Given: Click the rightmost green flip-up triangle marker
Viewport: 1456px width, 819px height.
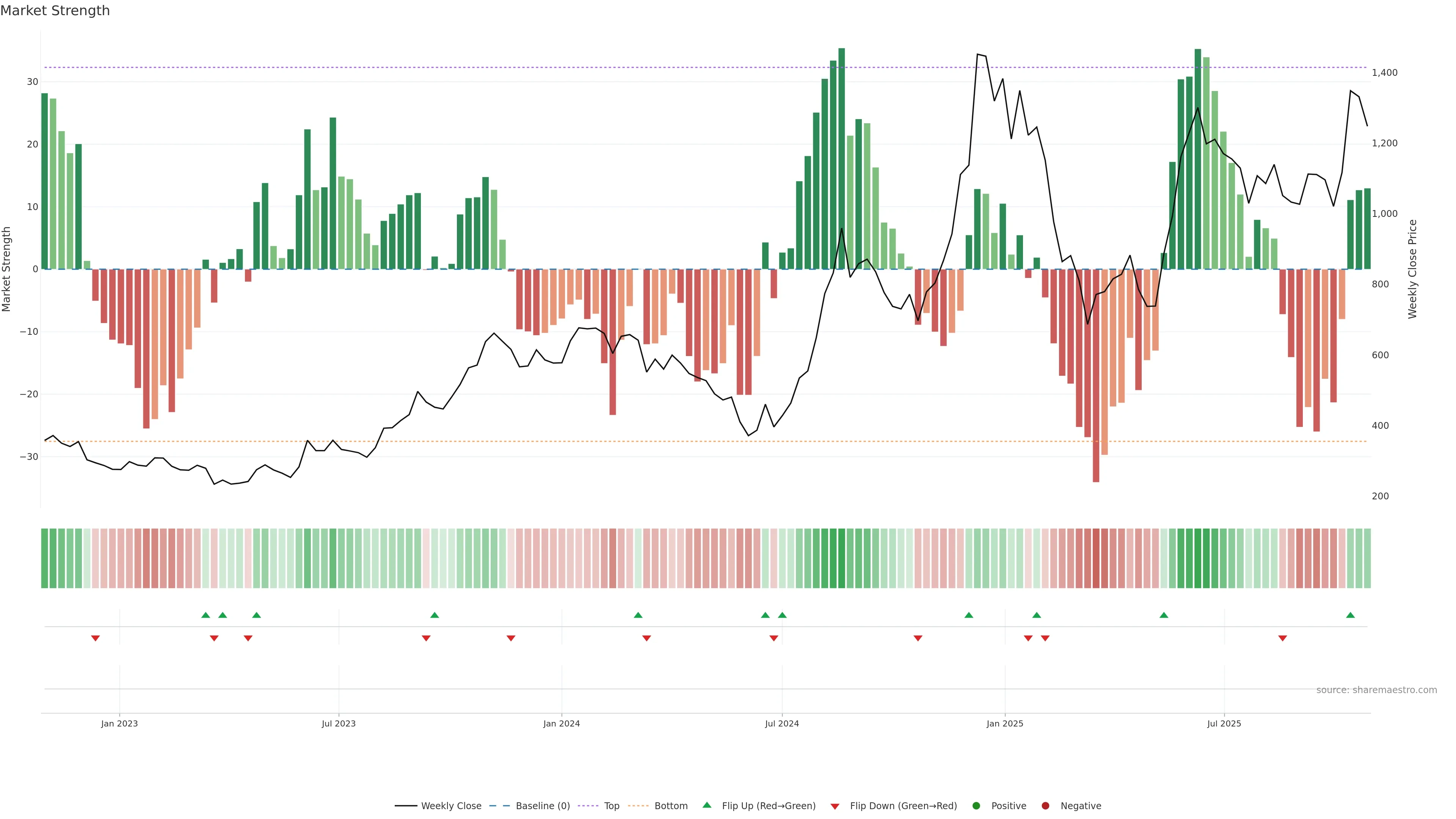Looking at the screenshot, I should point(1350,615).
